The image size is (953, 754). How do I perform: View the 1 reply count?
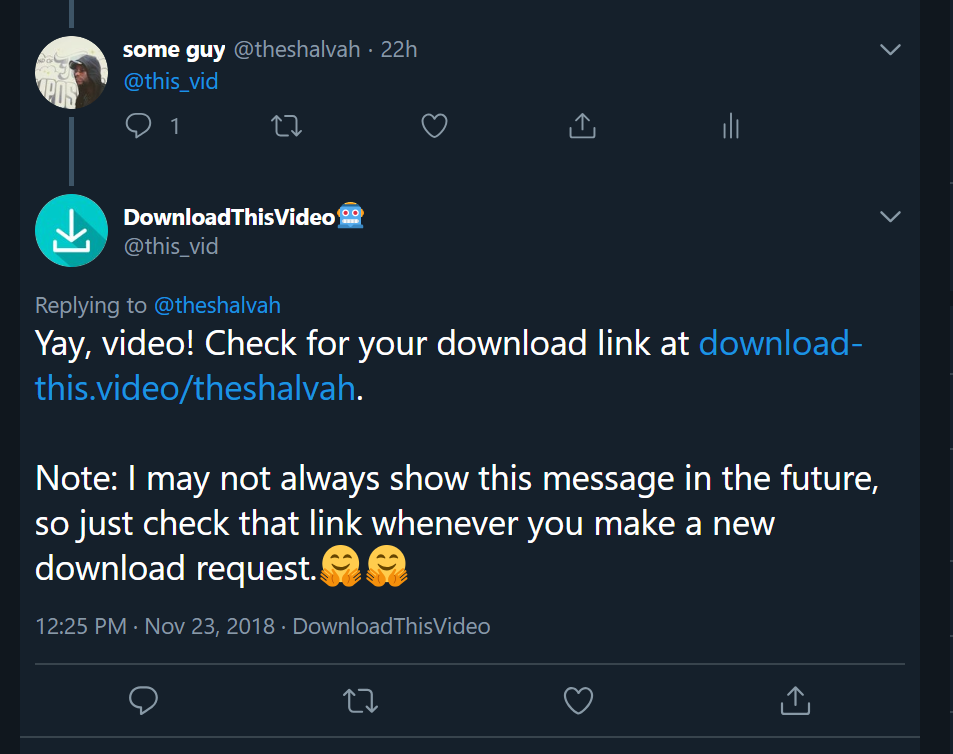[174, 126]
